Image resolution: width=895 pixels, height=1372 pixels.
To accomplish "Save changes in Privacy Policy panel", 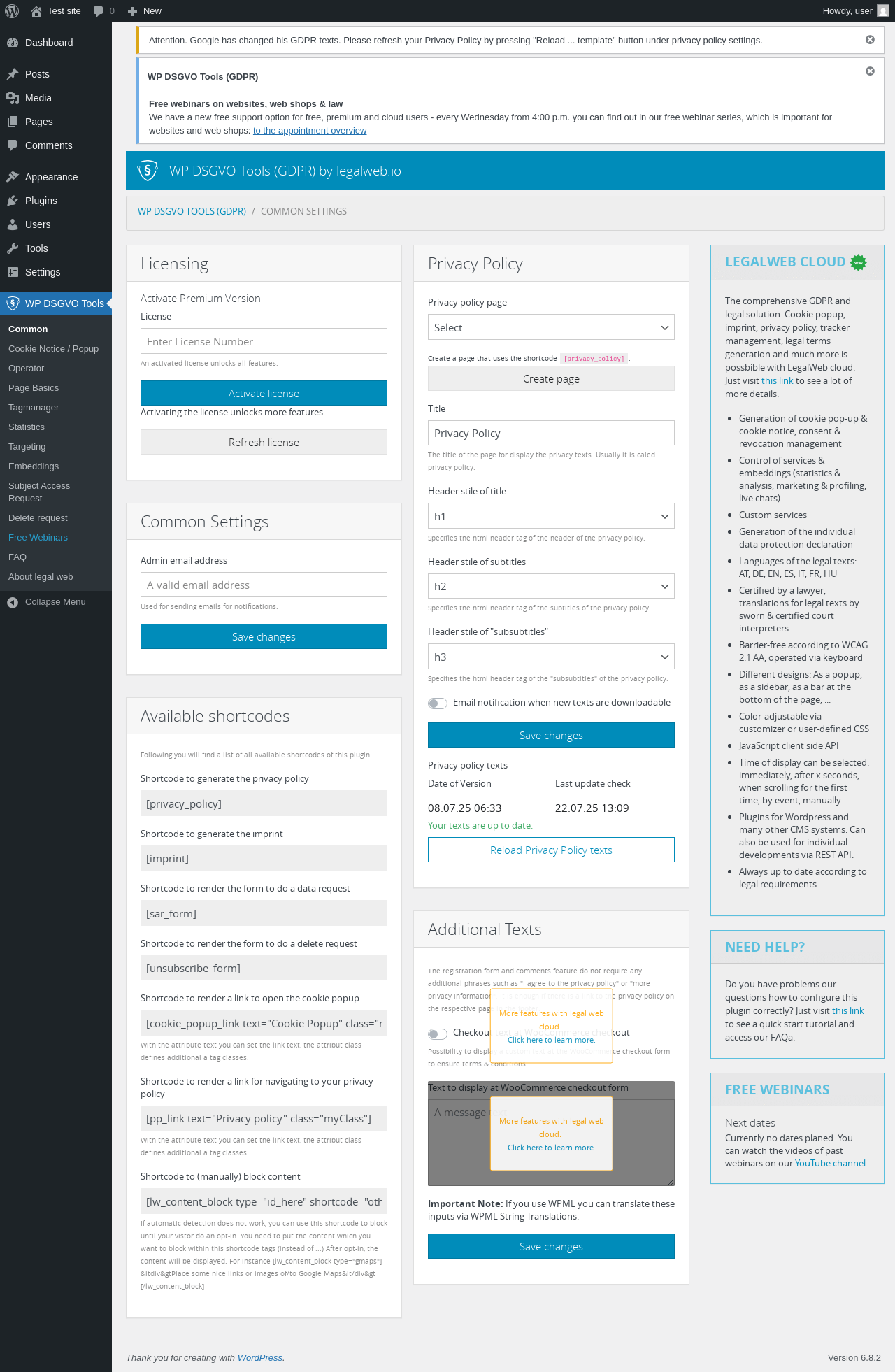I will point(551,735).
